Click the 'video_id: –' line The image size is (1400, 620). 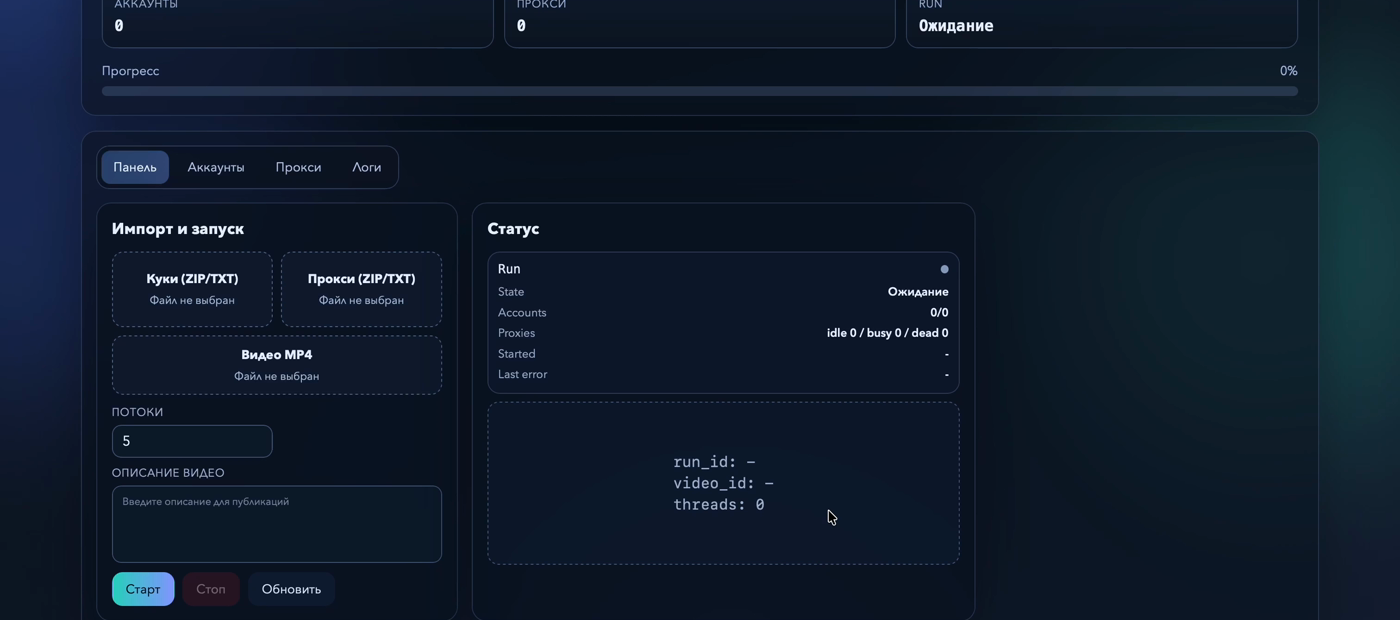723,483
